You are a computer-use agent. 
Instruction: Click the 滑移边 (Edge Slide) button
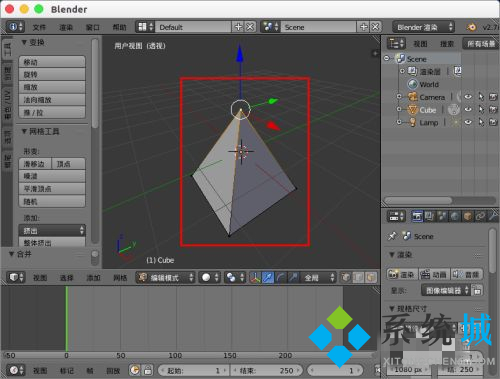tap(35, 164)
